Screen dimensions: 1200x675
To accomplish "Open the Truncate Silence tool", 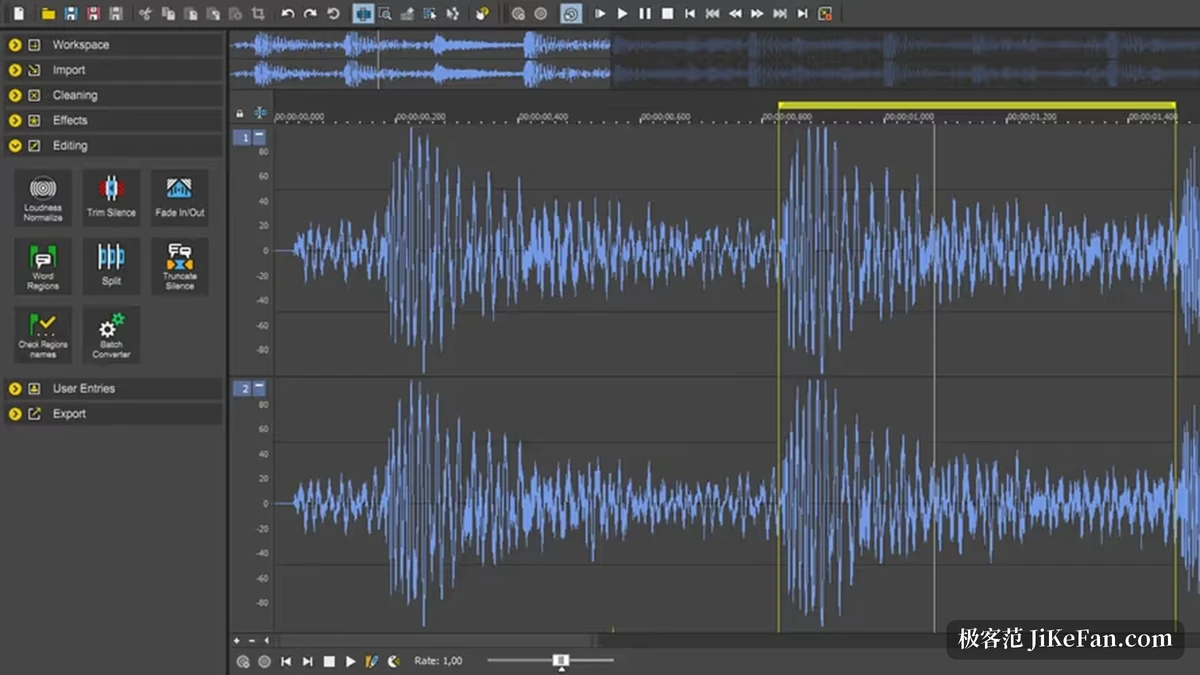I will pos(180,266).
